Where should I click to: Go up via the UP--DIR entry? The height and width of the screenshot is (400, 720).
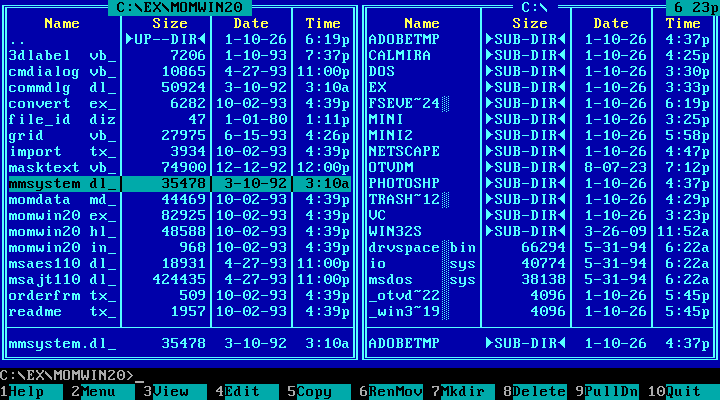tap(168, 39)
